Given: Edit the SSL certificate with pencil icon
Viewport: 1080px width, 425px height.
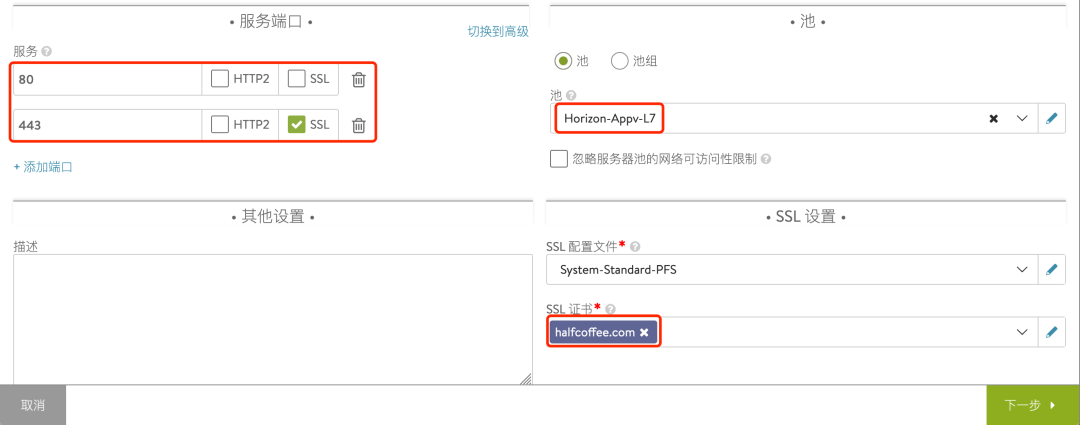Looking at the screenshot, I should click(1051, 332).
